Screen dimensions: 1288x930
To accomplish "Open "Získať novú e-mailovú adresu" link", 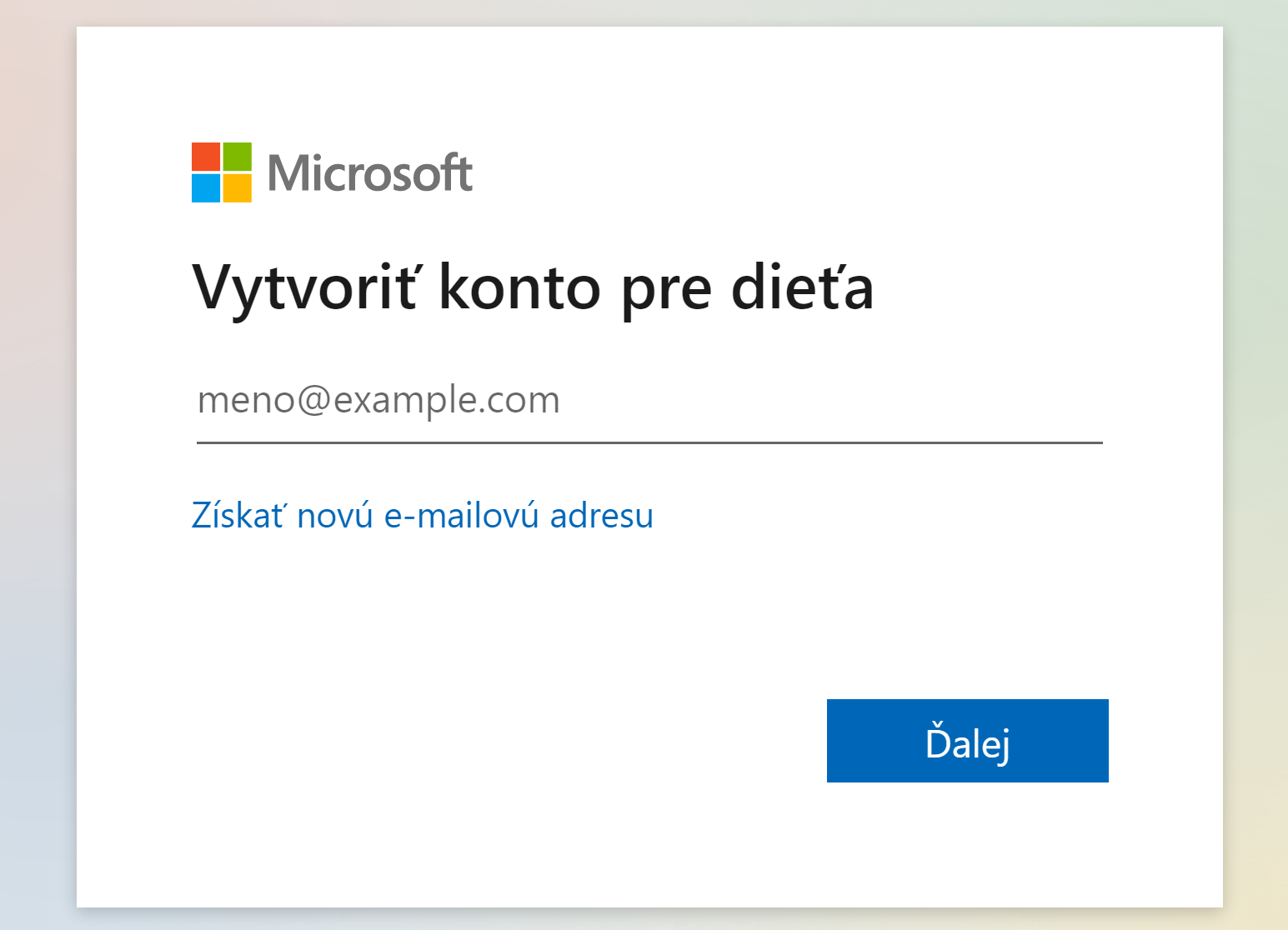I will (x=423, y=516).
